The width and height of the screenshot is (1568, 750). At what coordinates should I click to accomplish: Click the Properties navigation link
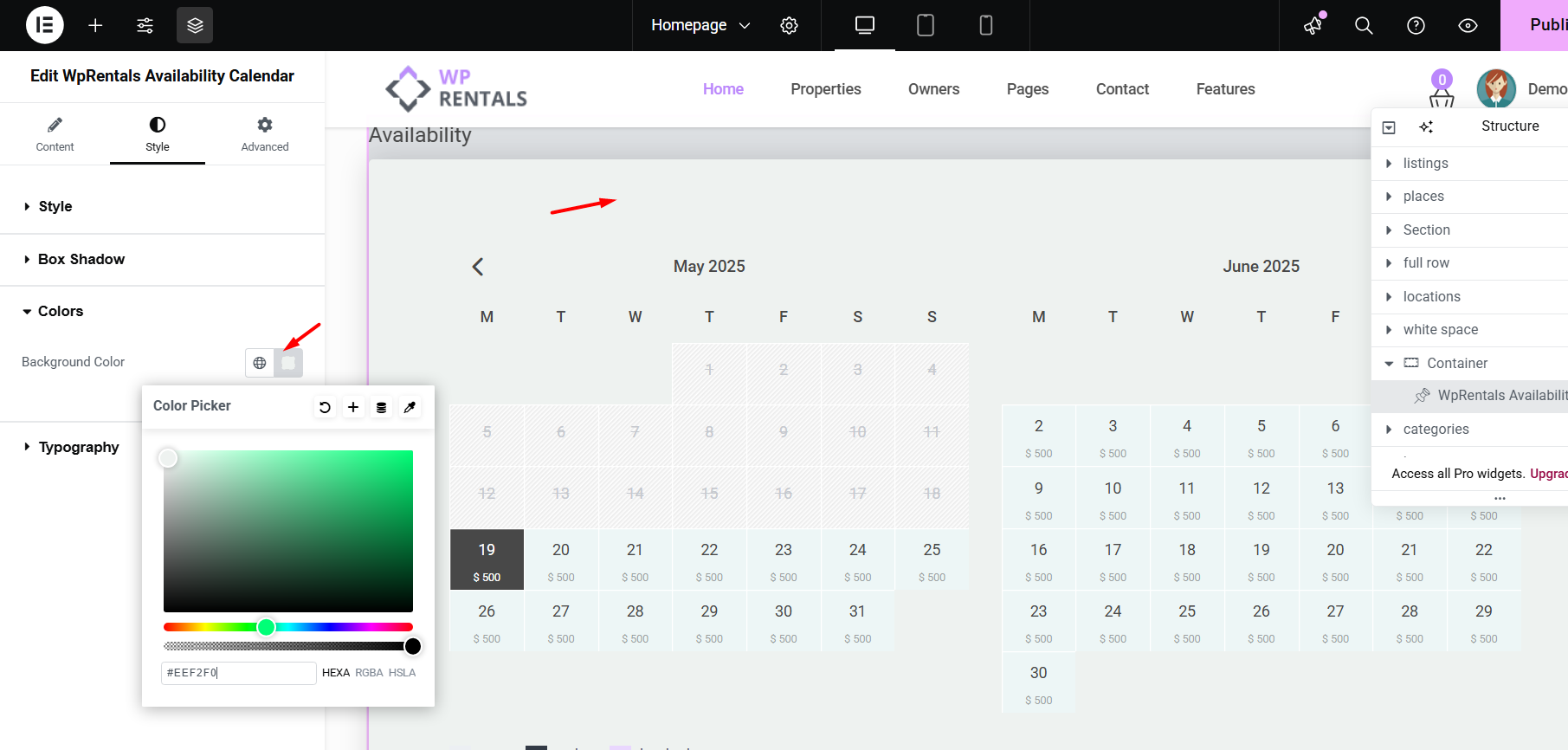[x=825, y=89]
